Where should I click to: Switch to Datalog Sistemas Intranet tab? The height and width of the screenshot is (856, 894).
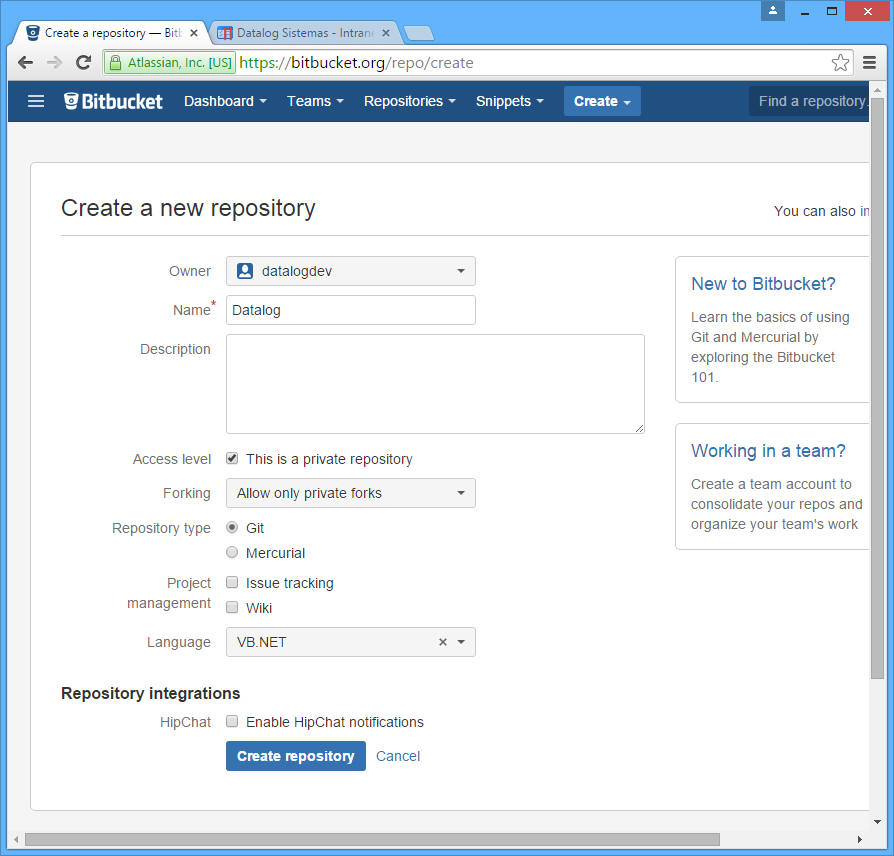click(x=304, y=33)
